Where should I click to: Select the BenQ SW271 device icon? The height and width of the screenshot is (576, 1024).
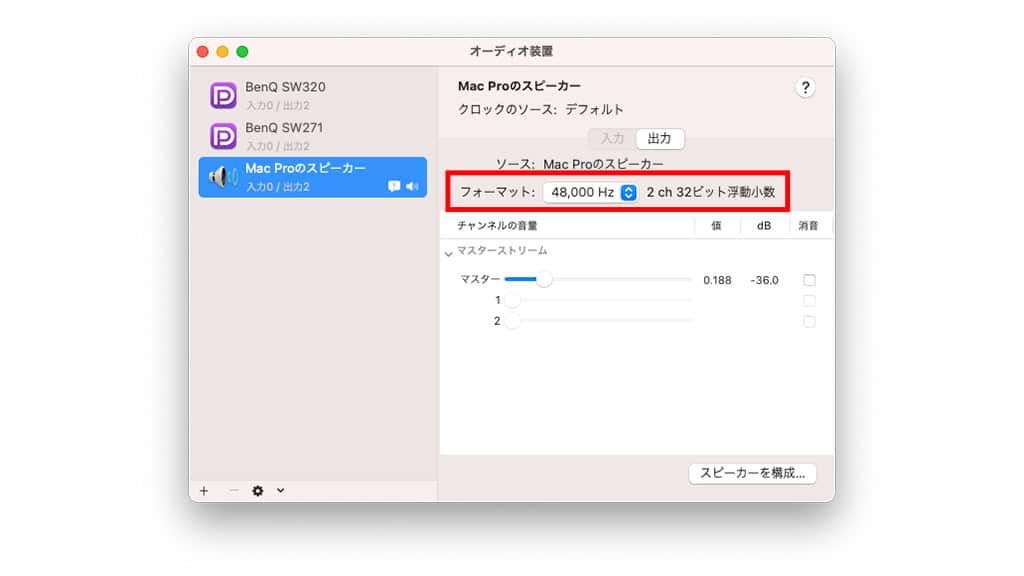223,136
